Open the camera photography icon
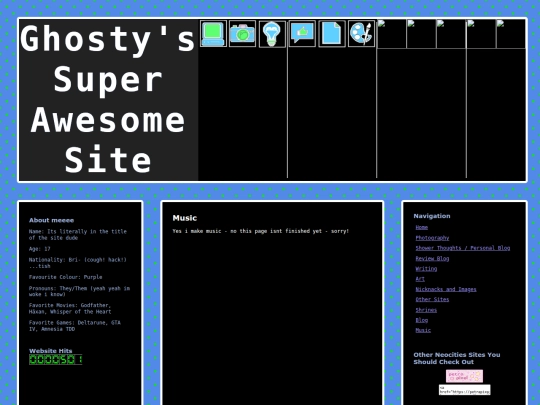Screen dimensions: 540x405 pos(242,34)
